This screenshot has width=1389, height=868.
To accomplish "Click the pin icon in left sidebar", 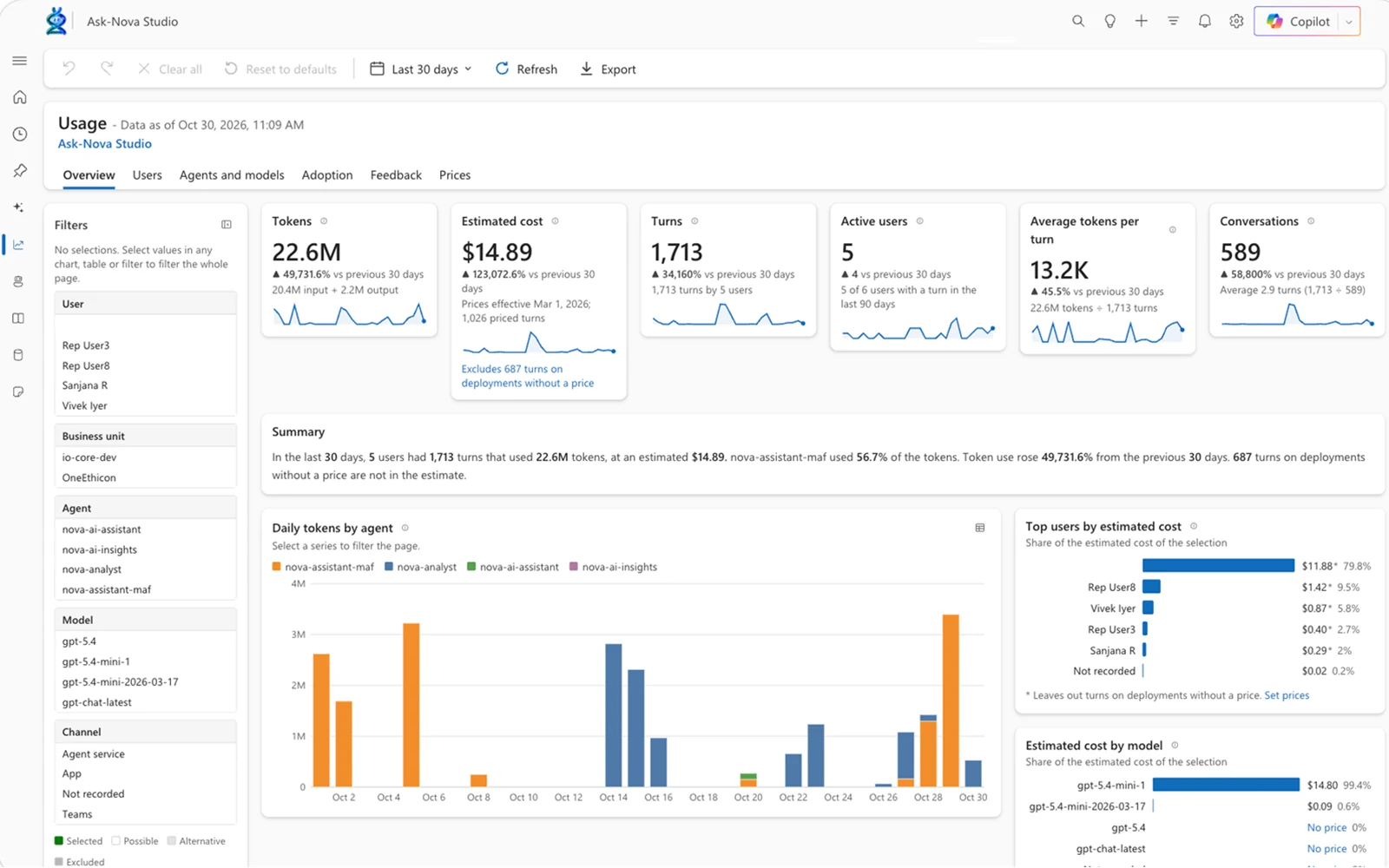I will pyautogui.click(x=19, y=171).
